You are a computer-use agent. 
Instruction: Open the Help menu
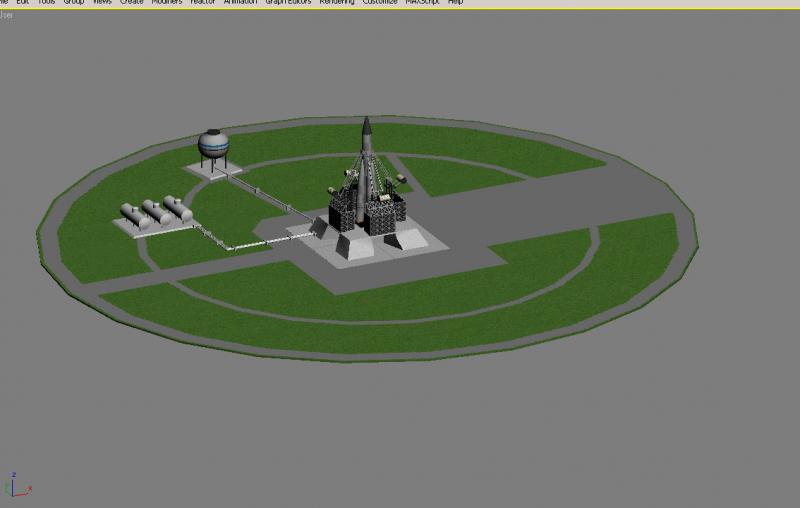point(456,2)
